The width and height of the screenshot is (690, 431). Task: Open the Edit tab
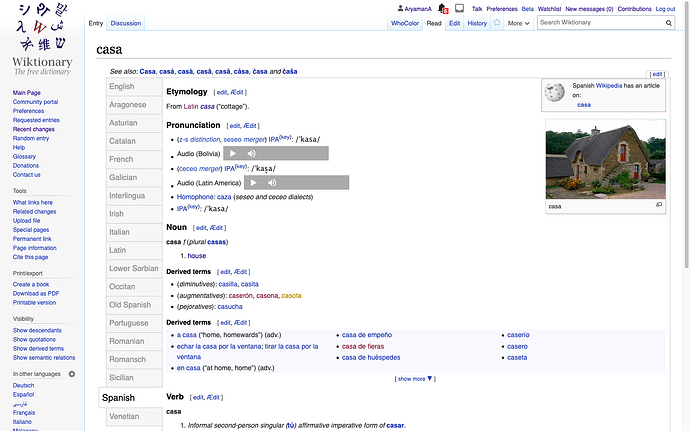(455, 23)
